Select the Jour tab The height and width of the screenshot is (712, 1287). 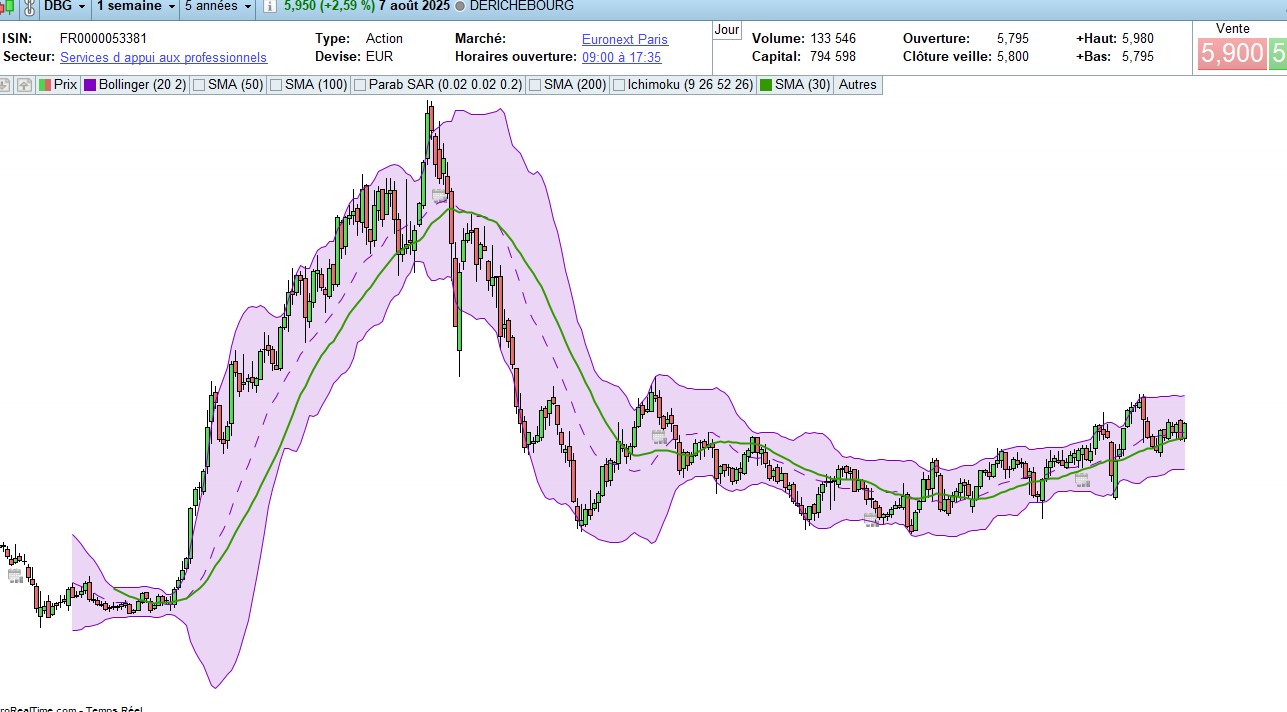(727, 30)
